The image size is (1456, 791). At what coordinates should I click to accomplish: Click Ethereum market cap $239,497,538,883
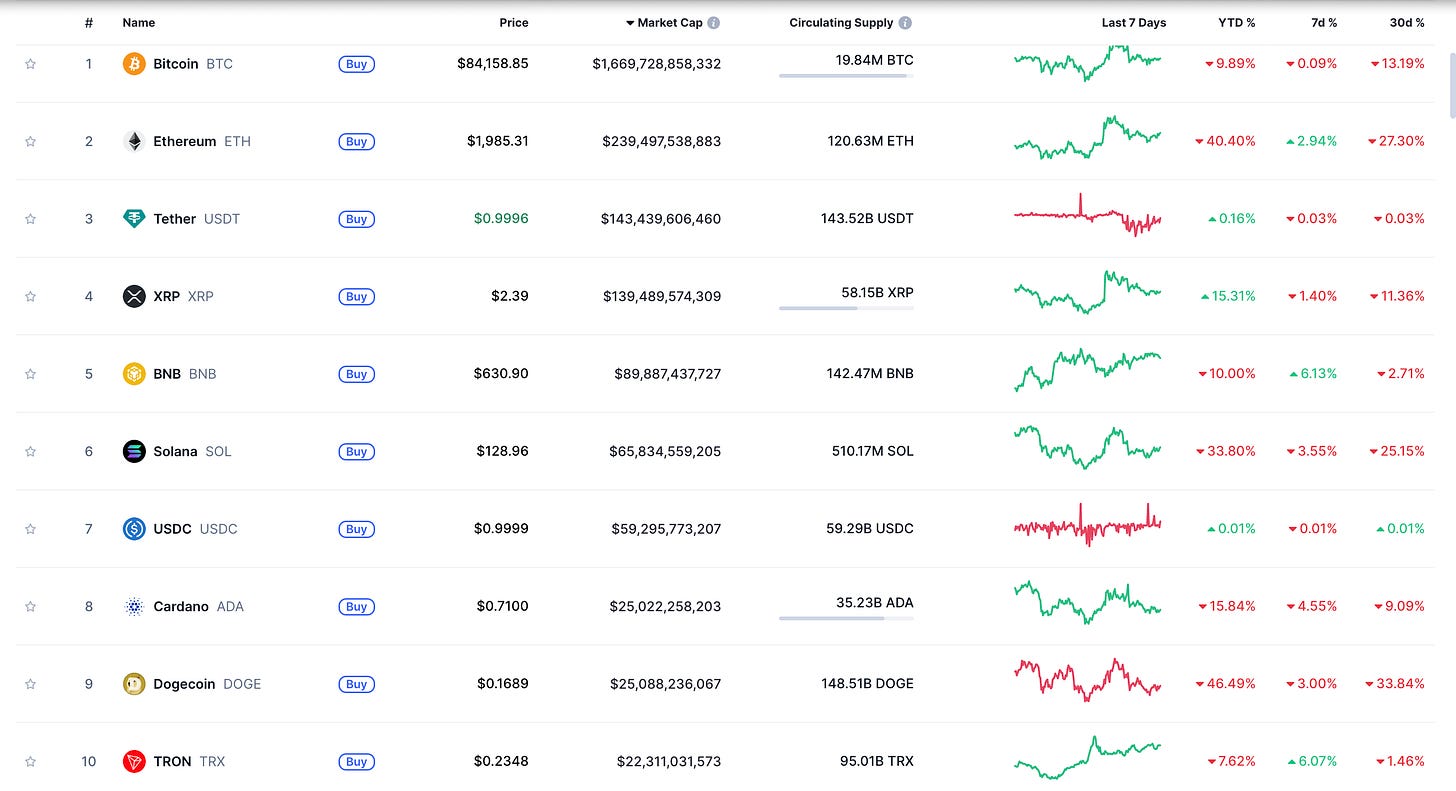(661, 141)
